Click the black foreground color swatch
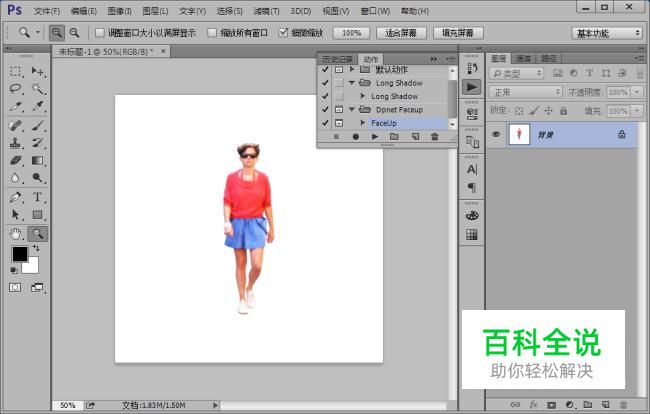This screenshot has height=414, width=650. (x=19, y=255)
